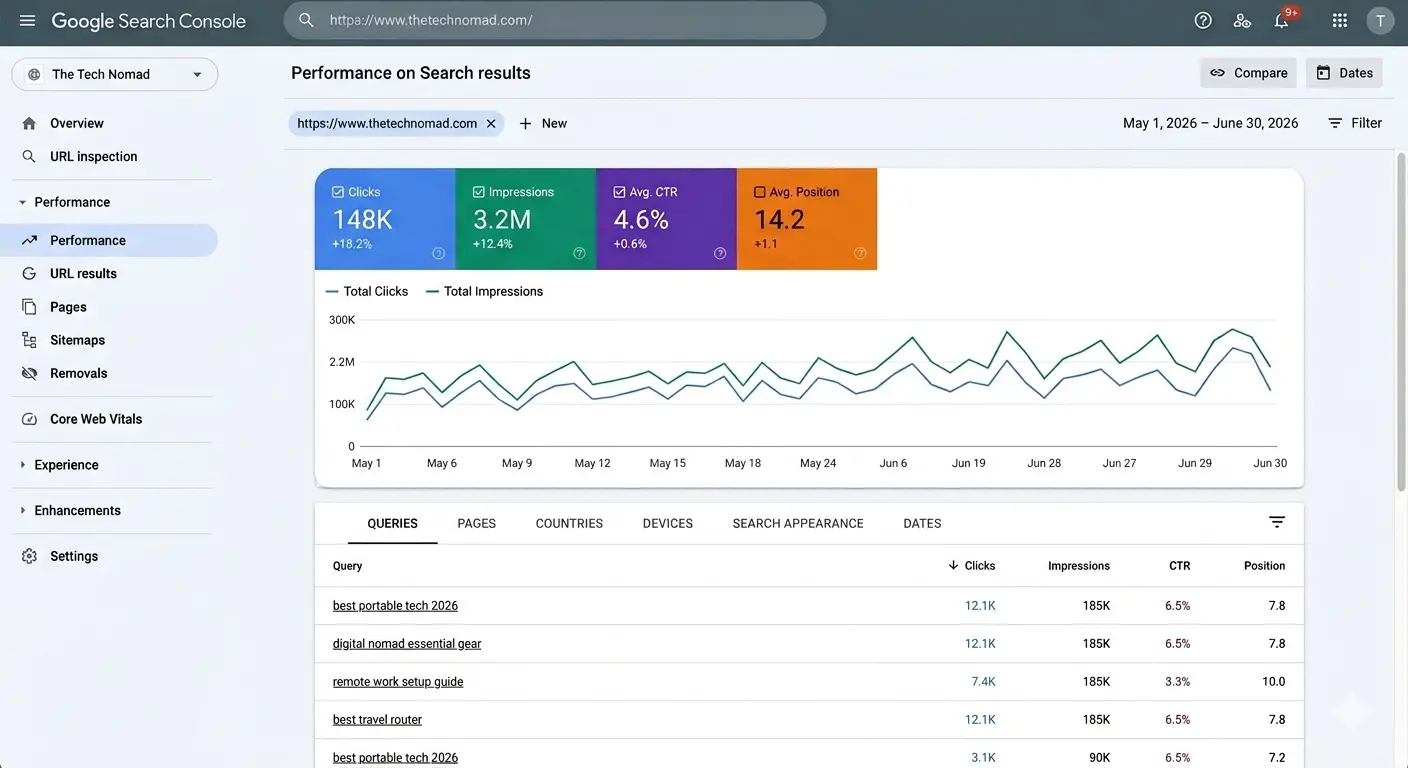
Task: Click the user management icon in top bar
Action: [1240, 18]
